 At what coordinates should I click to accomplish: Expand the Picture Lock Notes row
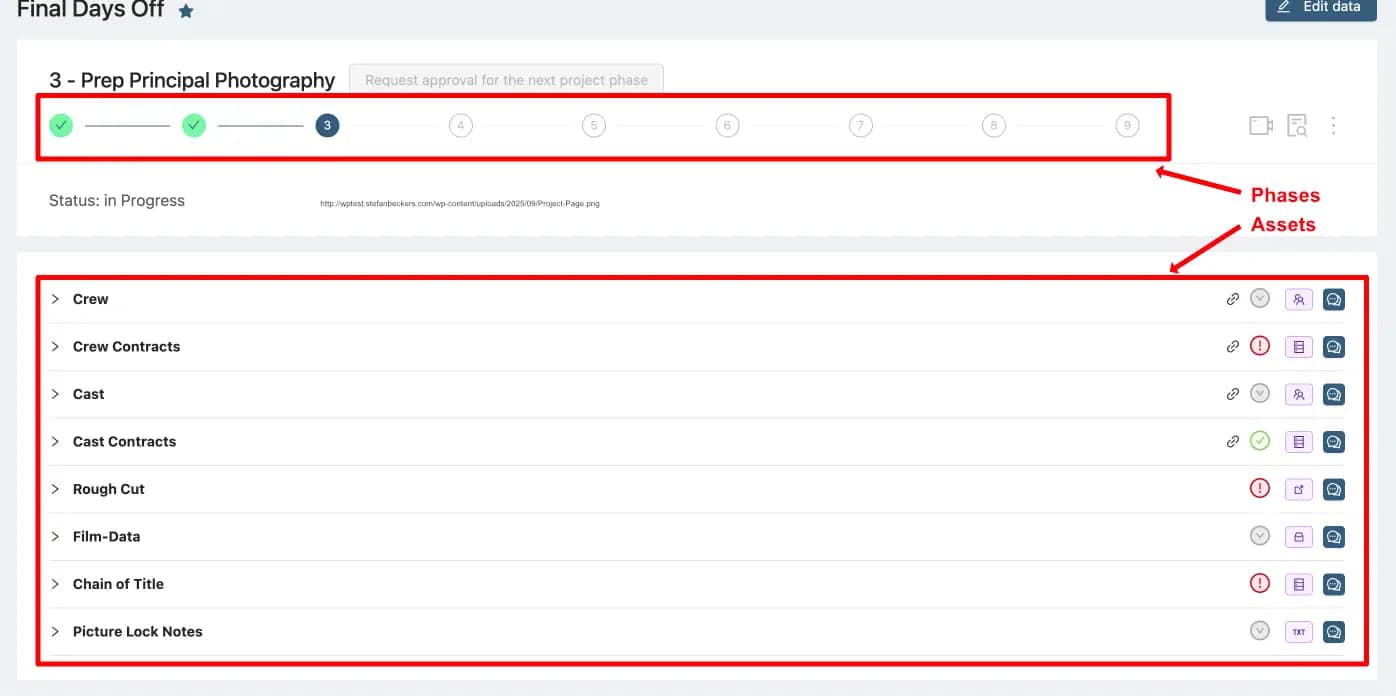pyautogui.click(x=56, y=632)
